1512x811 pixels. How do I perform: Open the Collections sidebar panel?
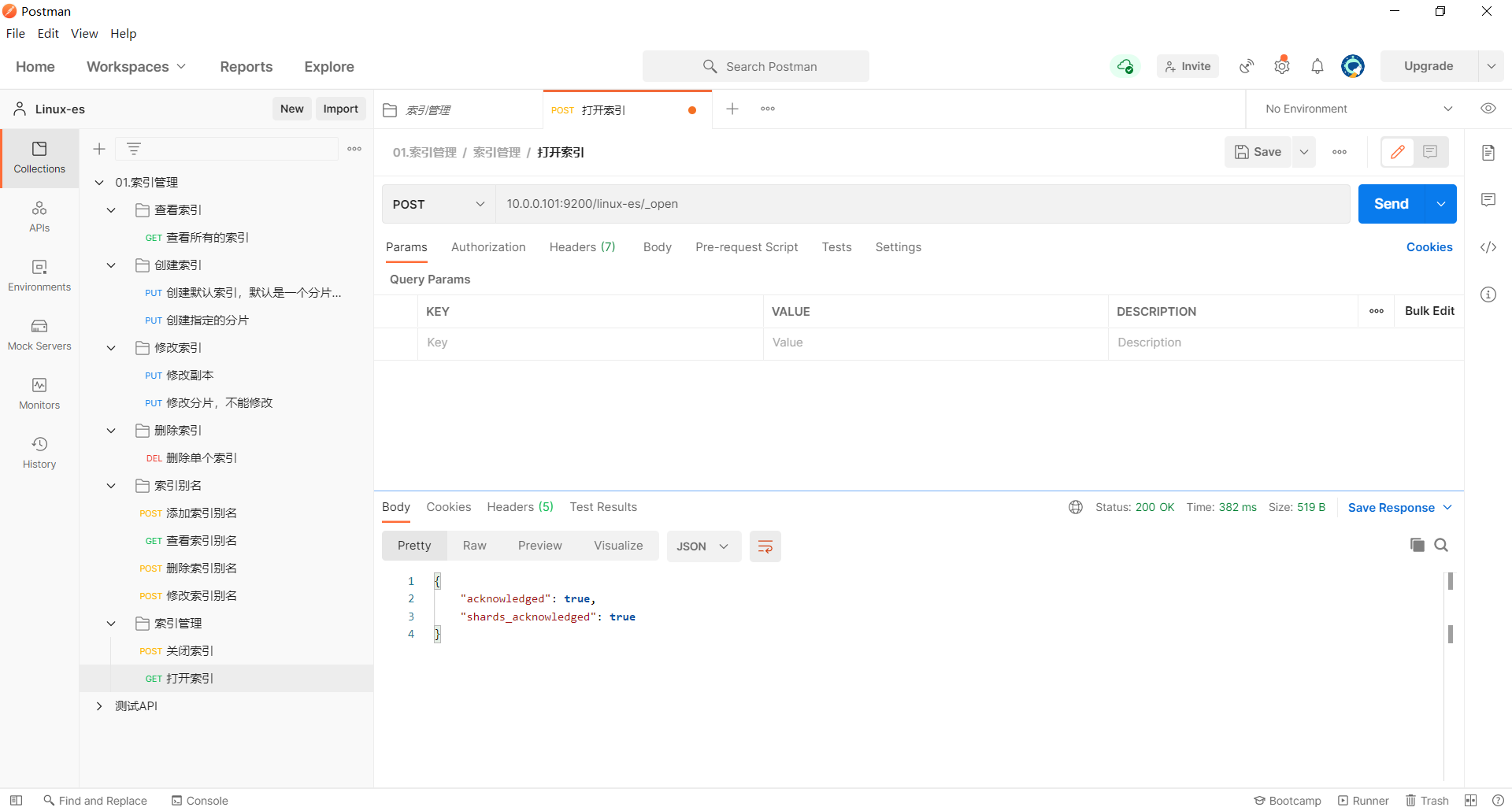[39, 158]
